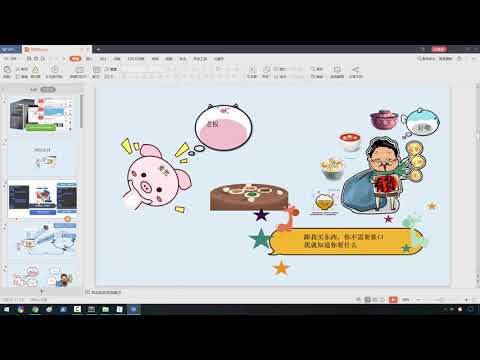
Task: Click the WPS home tab at top-left
Action: coord(10,49)
